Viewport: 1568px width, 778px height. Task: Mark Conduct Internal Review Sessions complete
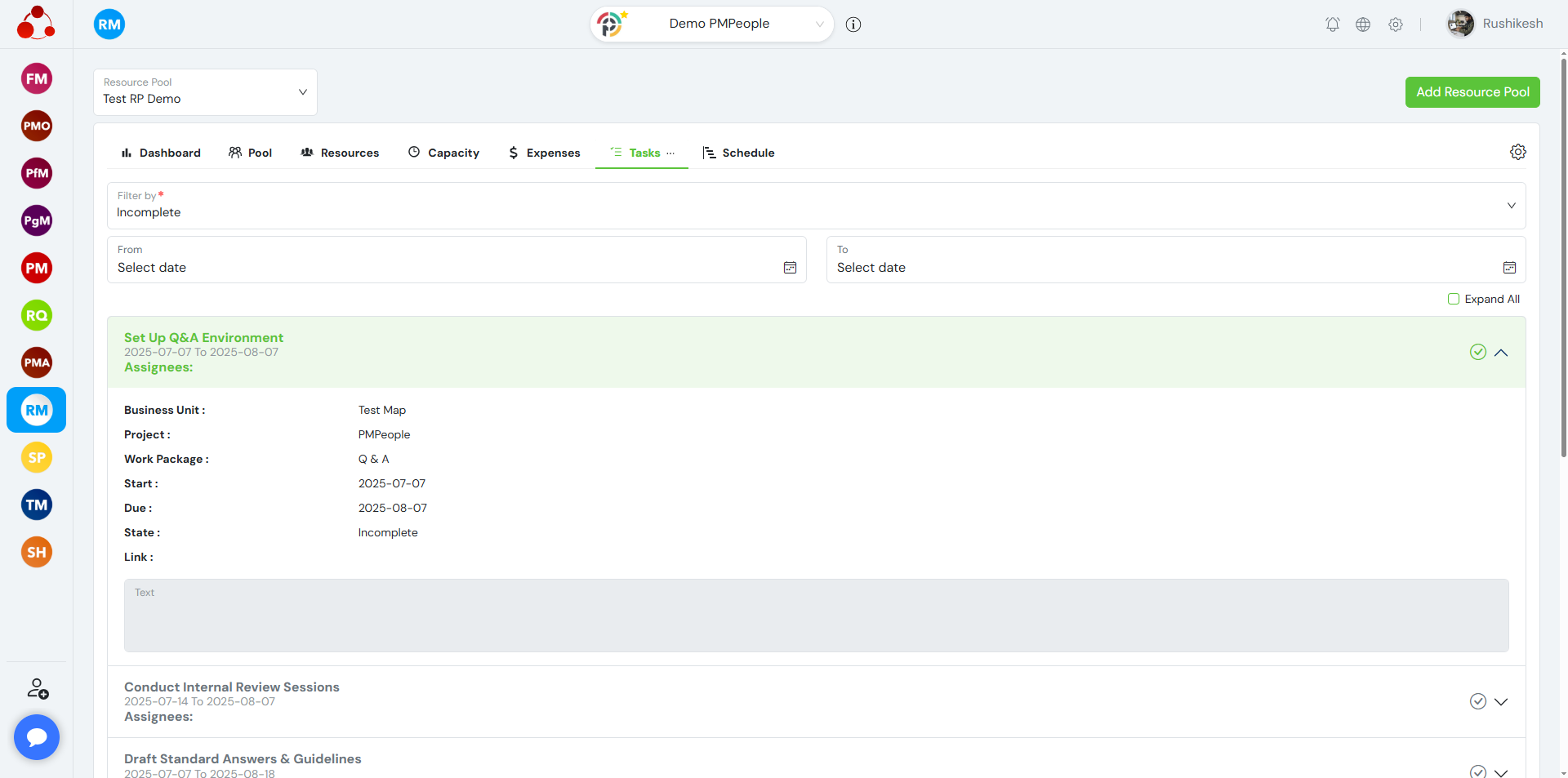click(x=1478, y=701)
